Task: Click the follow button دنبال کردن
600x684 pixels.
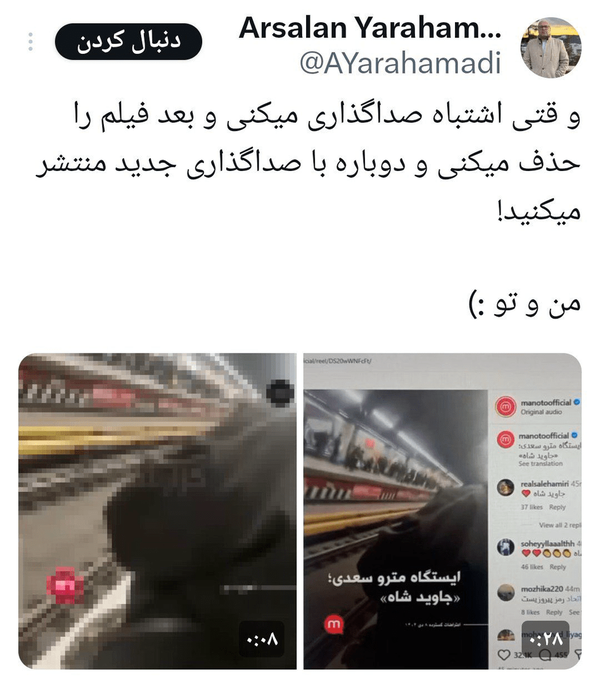Action: (128, 42)
